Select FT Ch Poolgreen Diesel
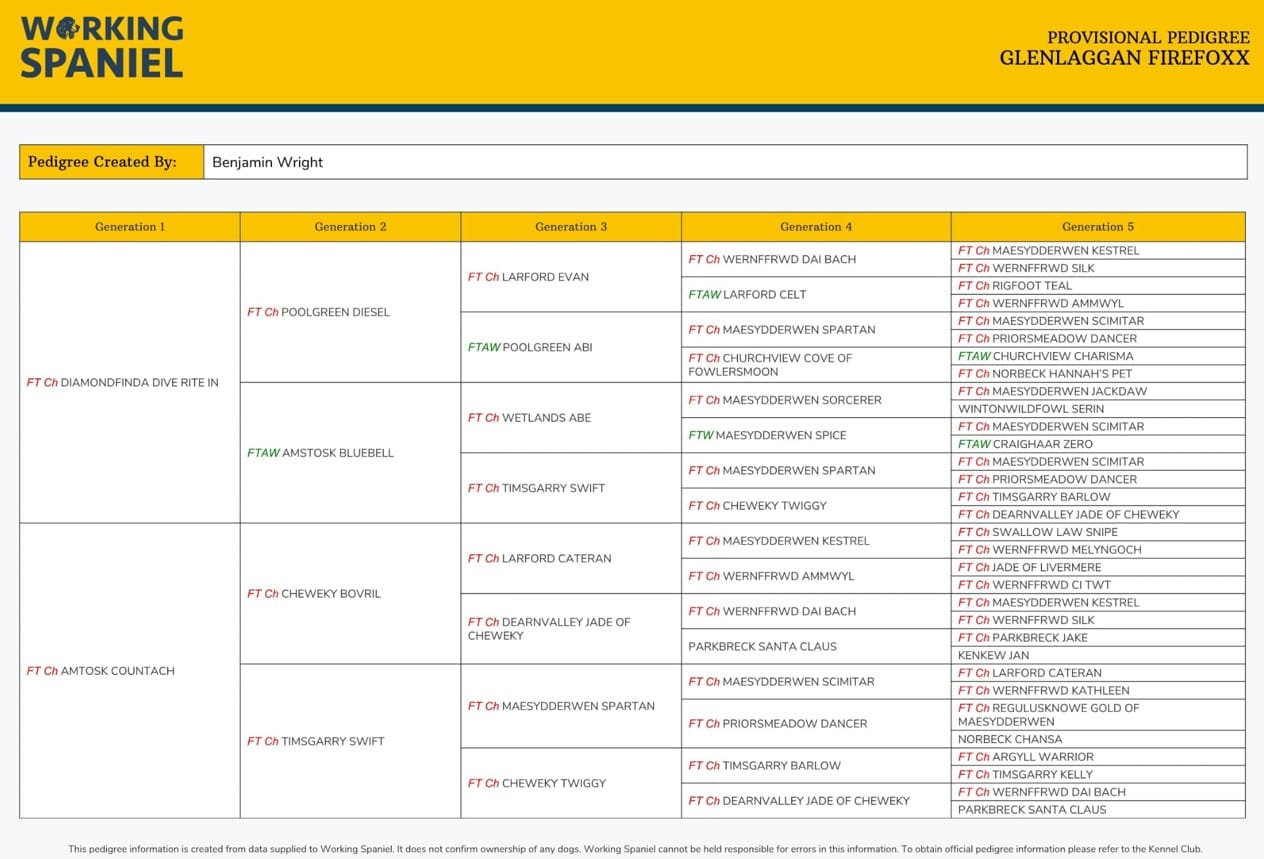The height and width of the screenshot is (859, 1264). coord(319,312)
